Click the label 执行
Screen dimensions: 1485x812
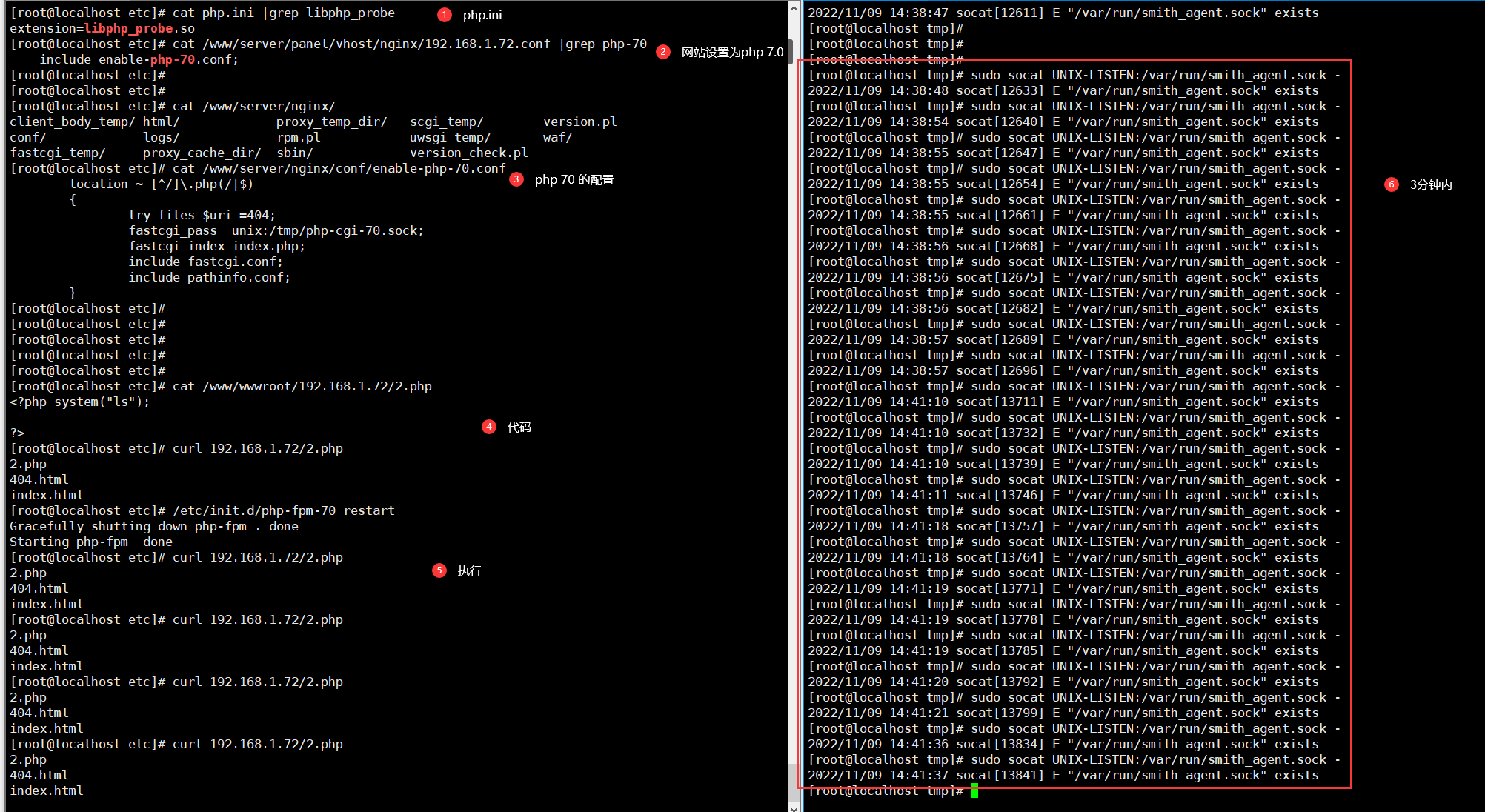tap(470, 570)
